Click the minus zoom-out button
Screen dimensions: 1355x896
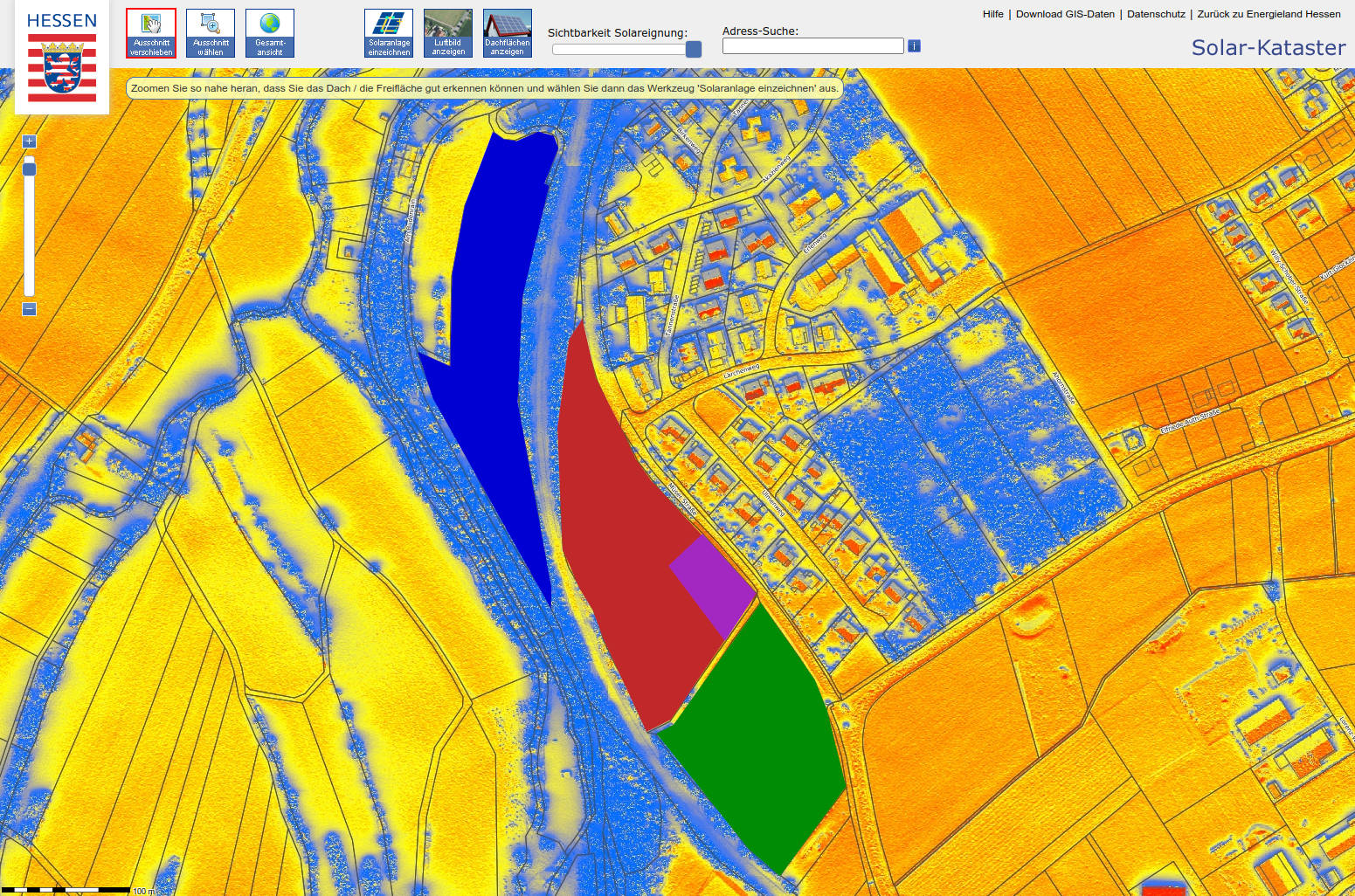click(29, 309)
